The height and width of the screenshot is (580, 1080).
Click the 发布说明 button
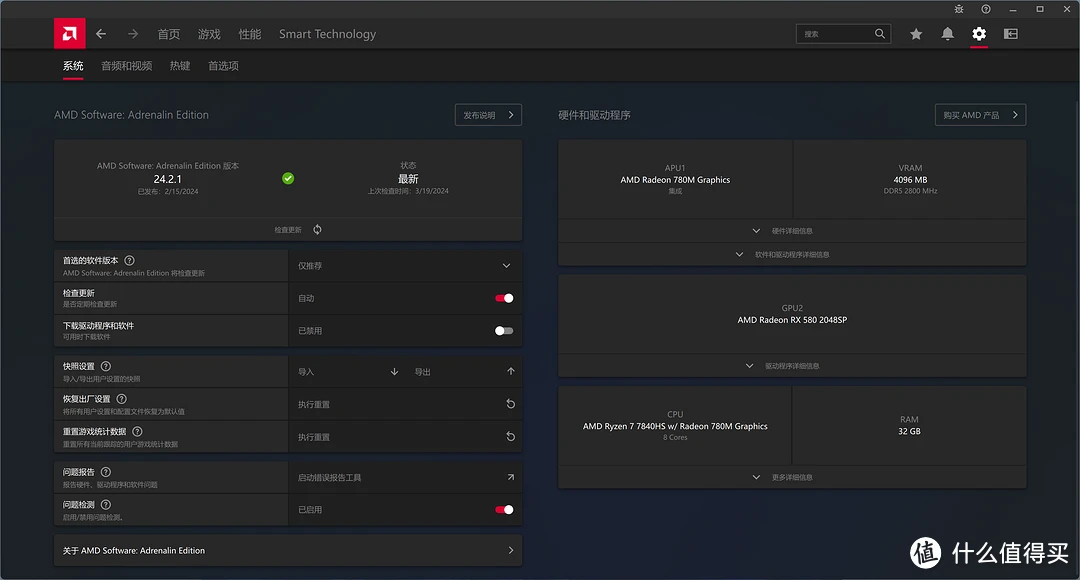488,115
